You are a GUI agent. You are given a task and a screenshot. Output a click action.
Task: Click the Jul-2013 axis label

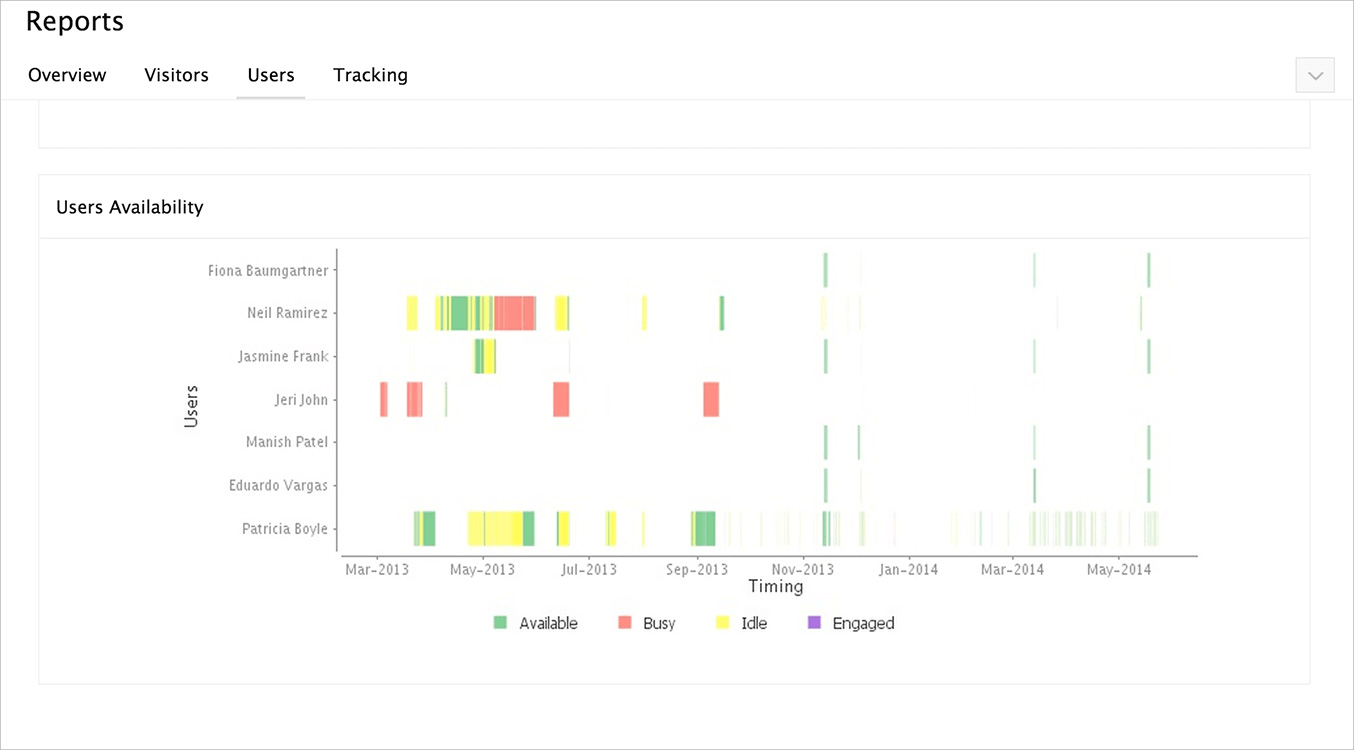(588, 570)
